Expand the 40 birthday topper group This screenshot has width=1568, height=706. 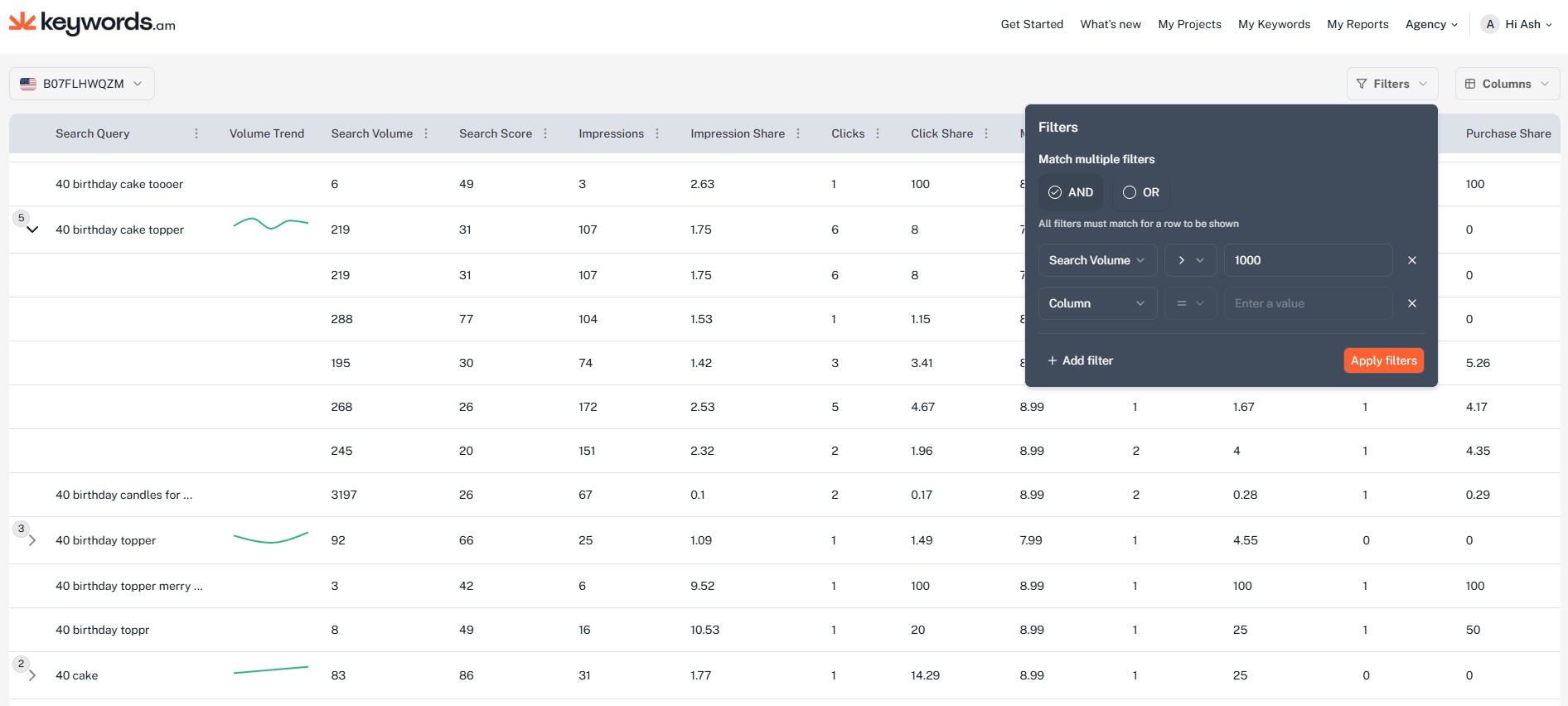click(32, 540)
